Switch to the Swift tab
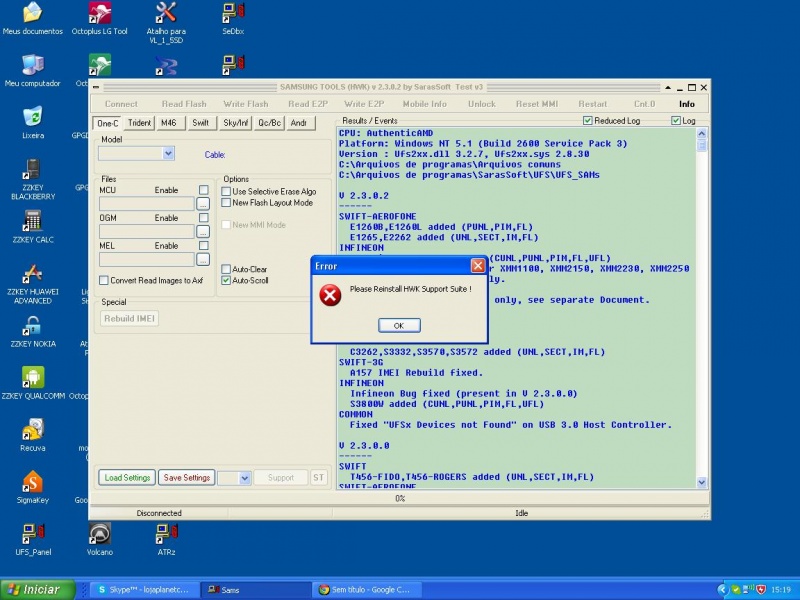Viewport: 800px width, 600px height. (201, 123)
